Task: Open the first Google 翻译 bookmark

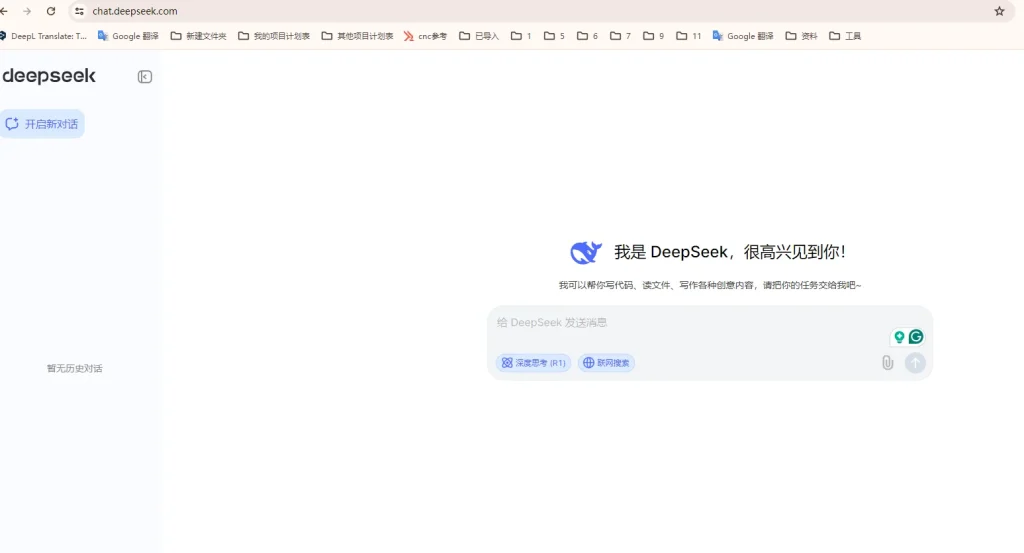Action: click(128, 36)
